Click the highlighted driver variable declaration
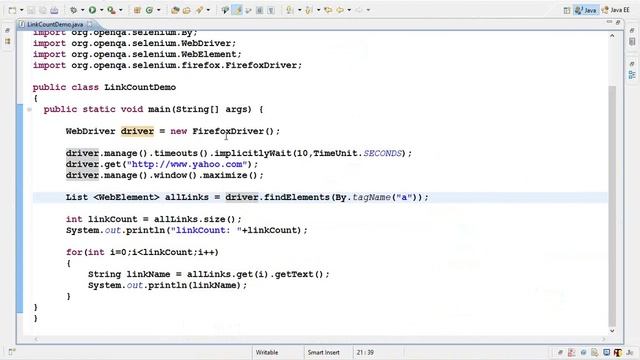640x360 pixels. [137, 131]
